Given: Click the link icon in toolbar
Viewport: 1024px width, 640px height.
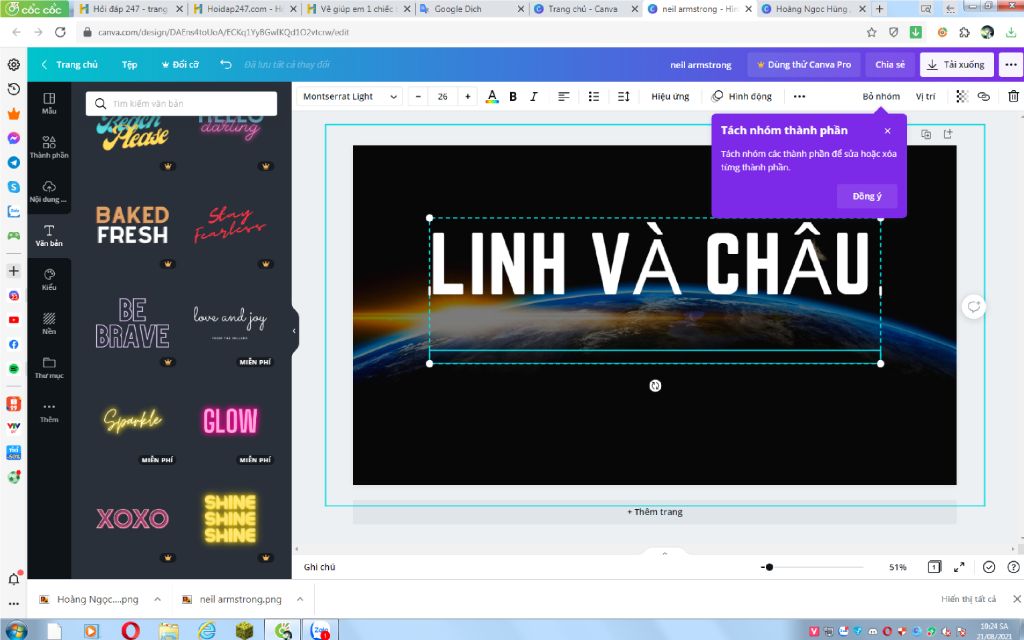Looking at the screenshot, I should (984, 97).
